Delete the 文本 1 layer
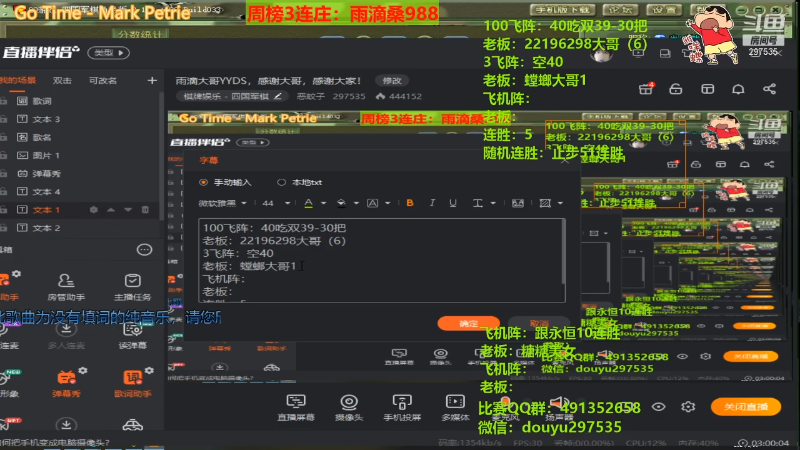Screen dimensions: 800x450 point(145,210)
